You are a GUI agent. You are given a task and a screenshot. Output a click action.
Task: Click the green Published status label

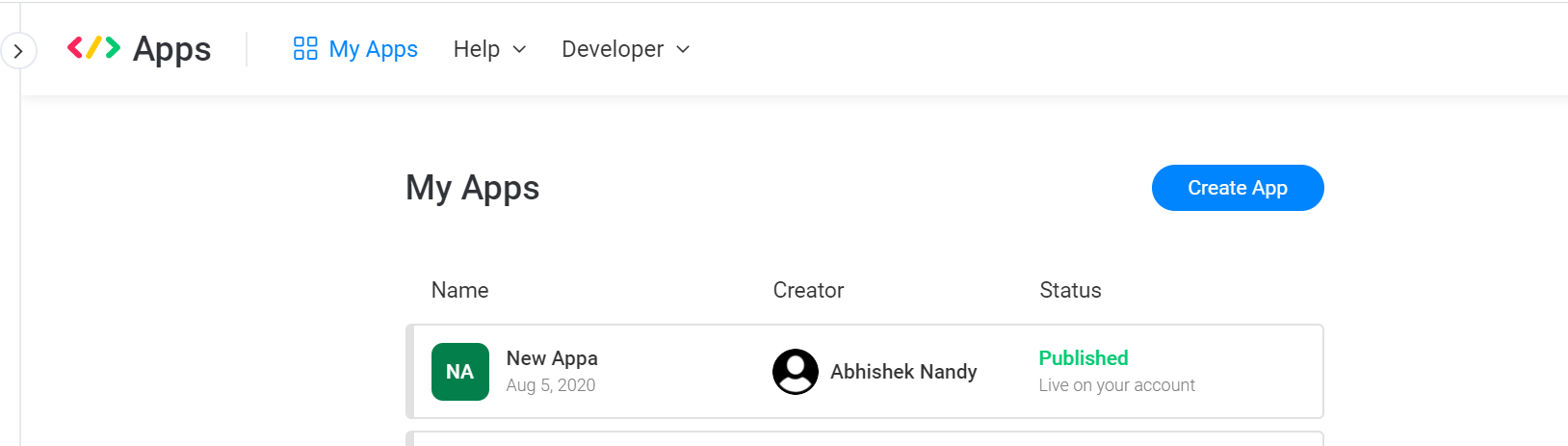point(1084,358)
